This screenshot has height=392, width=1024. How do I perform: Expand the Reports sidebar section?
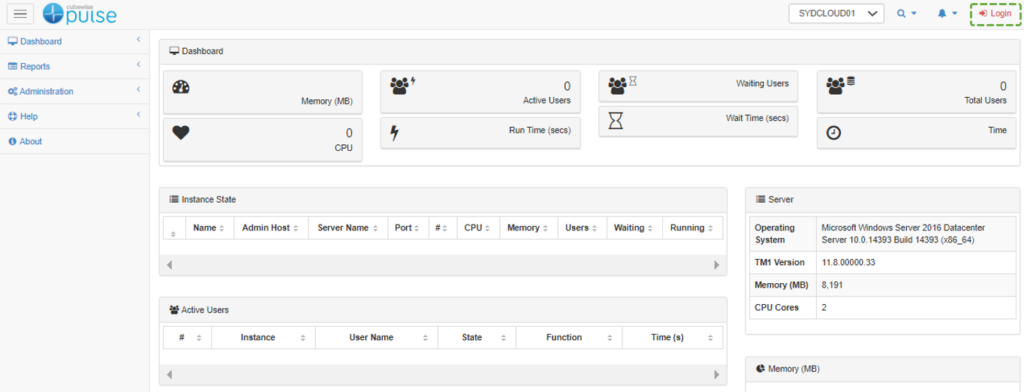coord(75,66)
